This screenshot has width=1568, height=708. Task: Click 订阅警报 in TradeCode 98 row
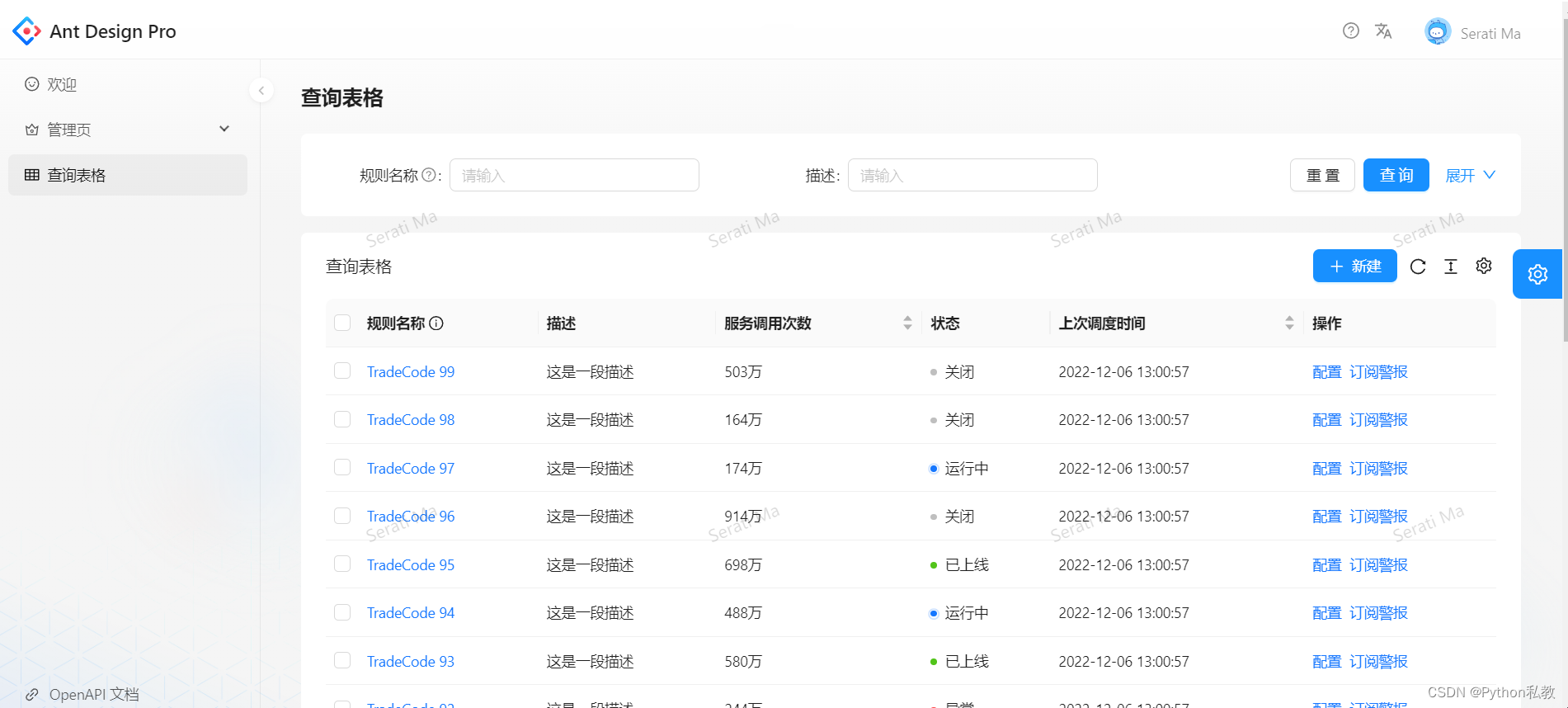pyautogui.click(x=1378, y=420)
